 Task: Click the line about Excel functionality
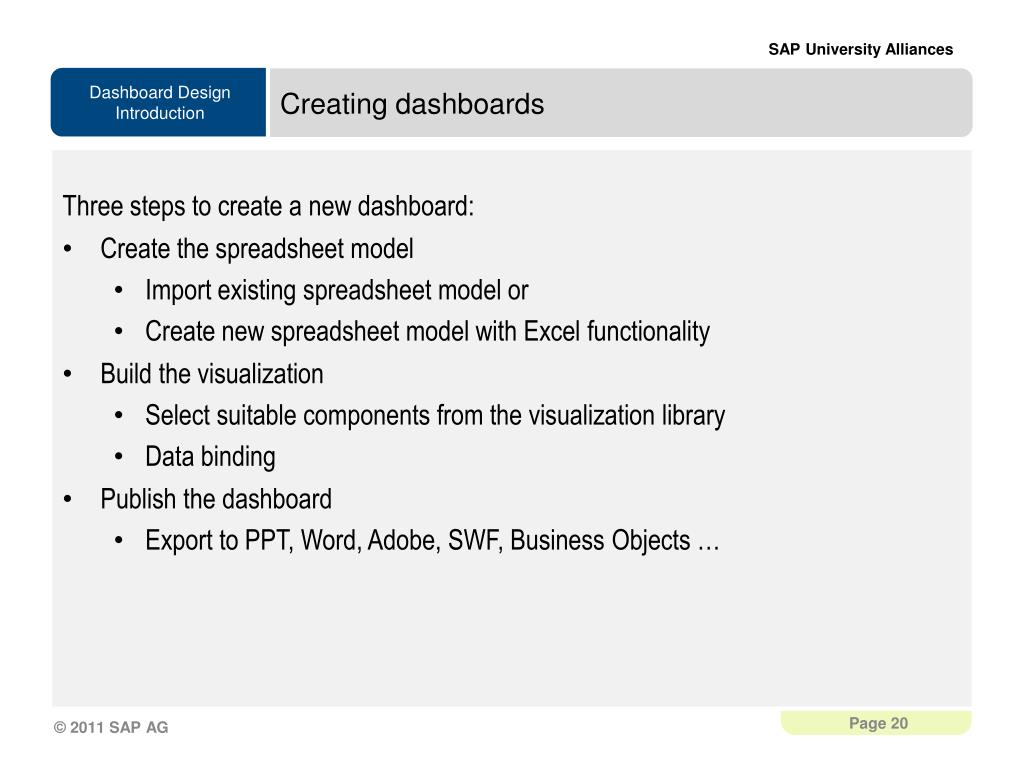[x=427, y=332]
